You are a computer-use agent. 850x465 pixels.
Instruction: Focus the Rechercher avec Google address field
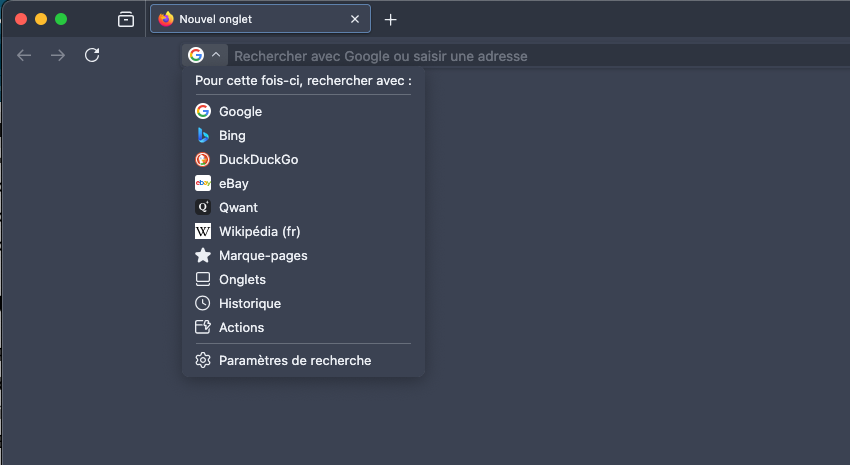[539, 56]
